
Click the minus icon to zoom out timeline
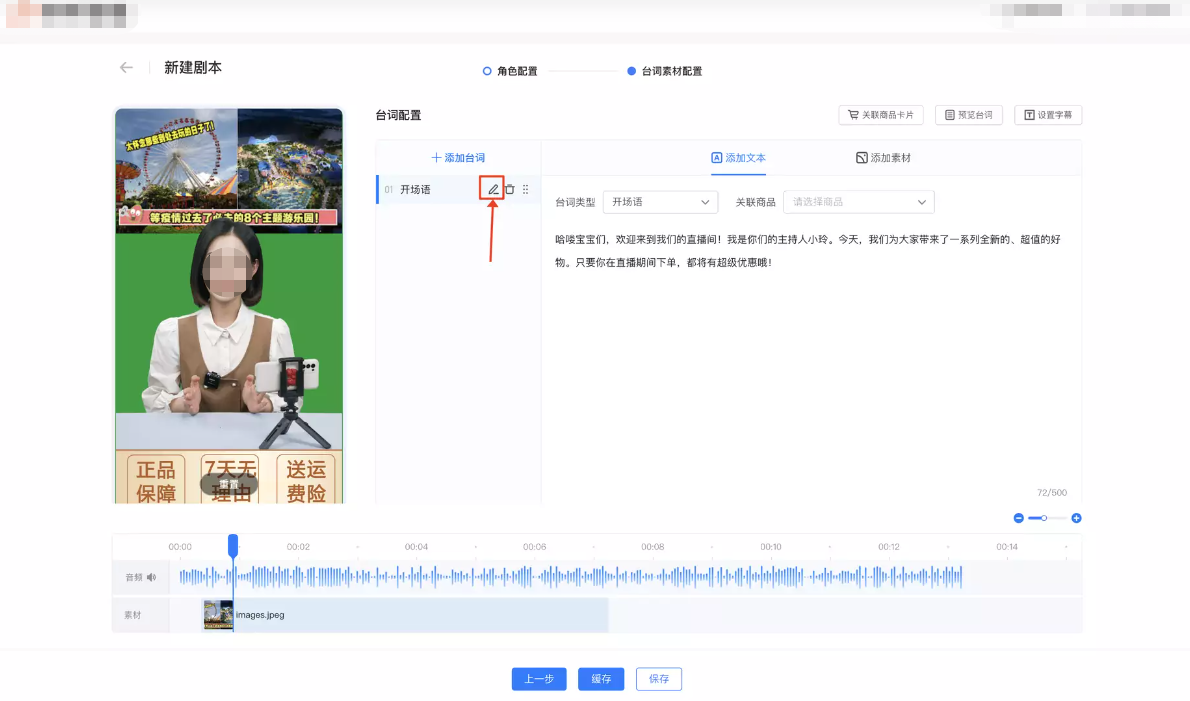click(x=1019, y=518)
